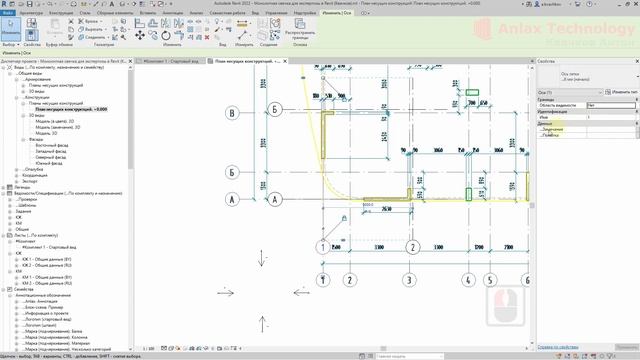Viewport: 640px width, 360px height.
Task: Open the Справка по свойствам help link
Action: [x=558, y=347]
